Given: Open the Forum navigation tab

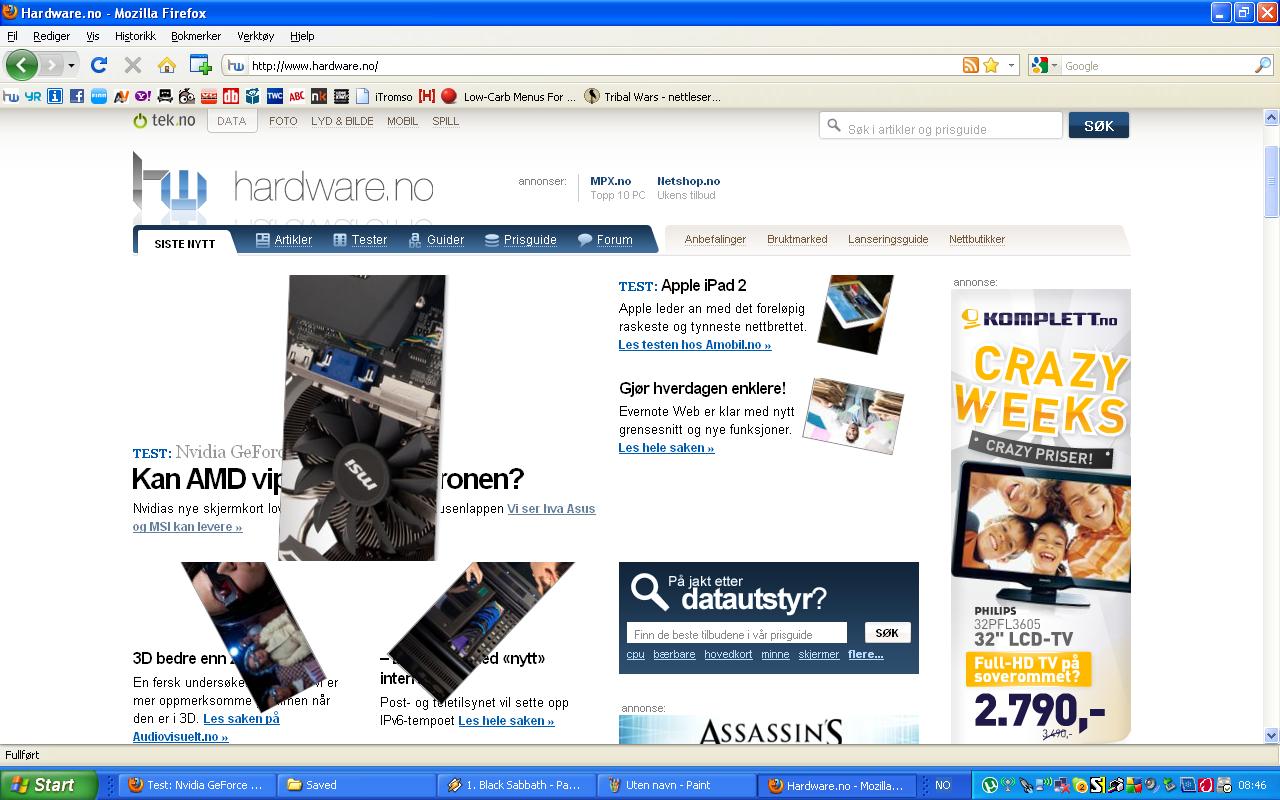Looking at the screenshot, I should [605, 240].
